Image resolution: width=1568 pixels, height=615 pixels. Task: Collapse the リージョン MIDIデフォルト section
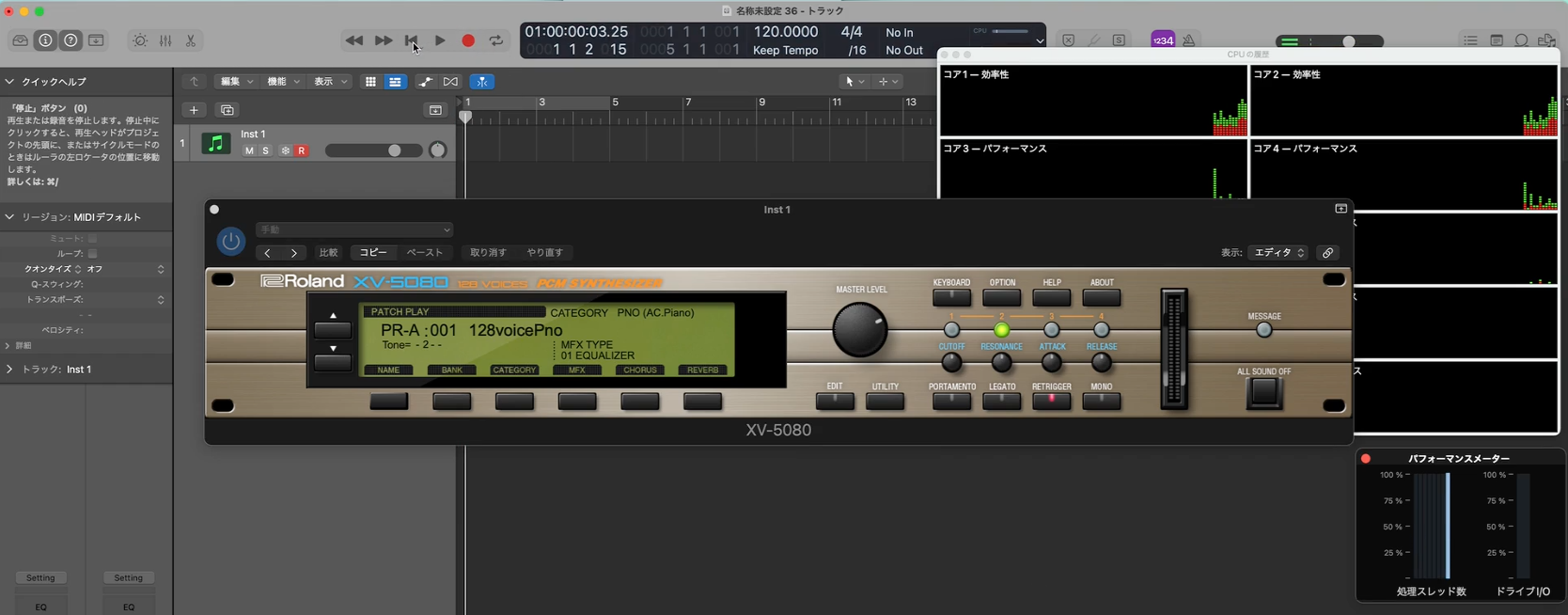point(9,217)
